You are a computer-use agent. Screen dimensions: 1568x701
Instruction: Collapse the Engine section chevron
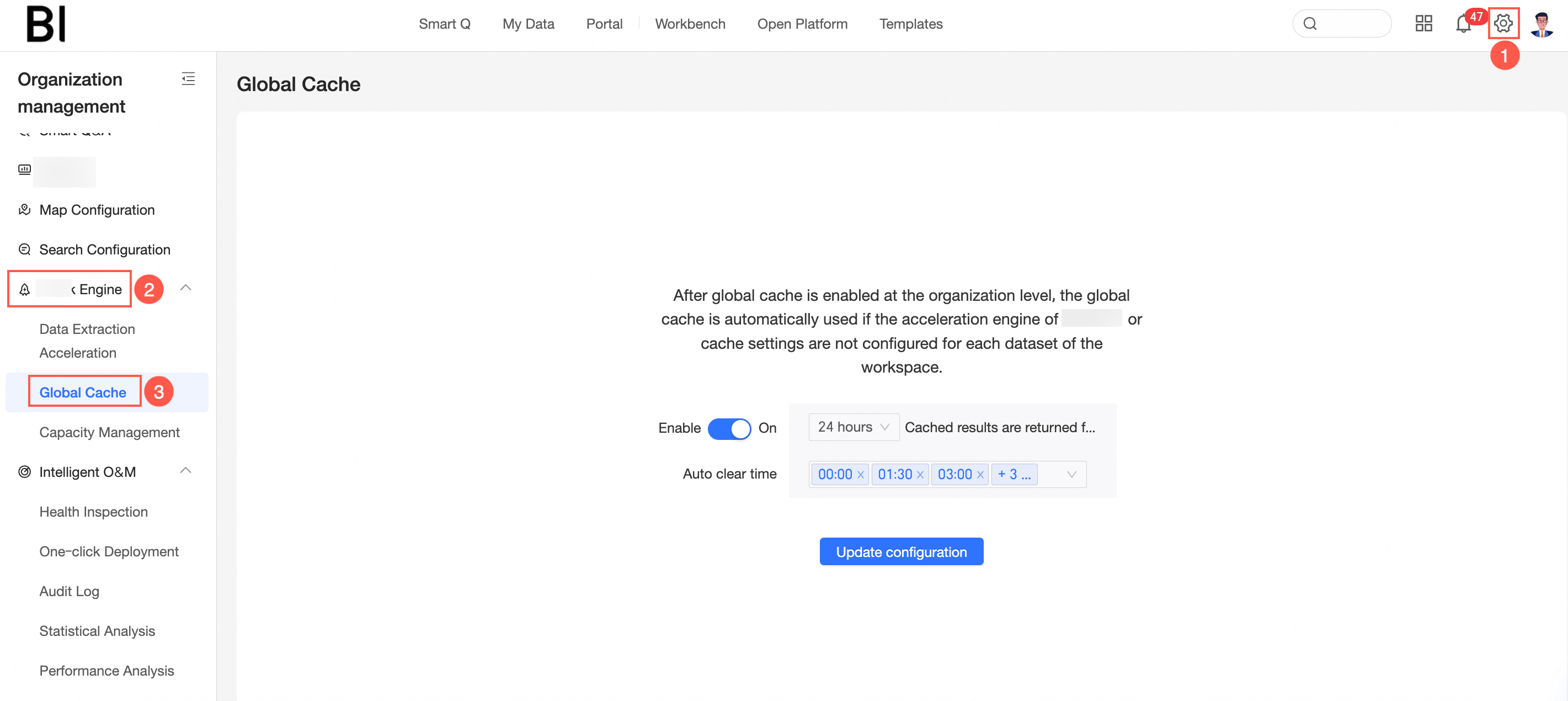pos(185,288)
